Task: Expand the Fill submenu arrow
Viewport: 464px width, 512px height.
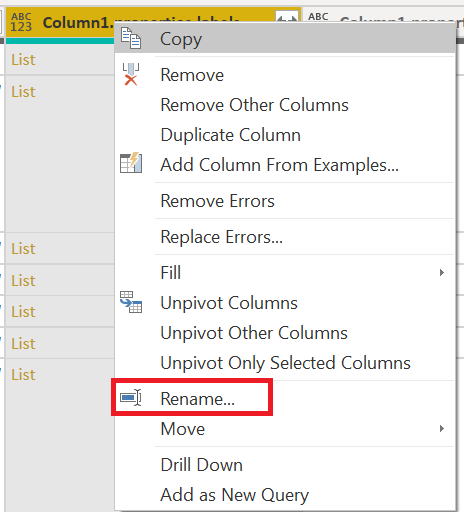Action: (442, 273)
